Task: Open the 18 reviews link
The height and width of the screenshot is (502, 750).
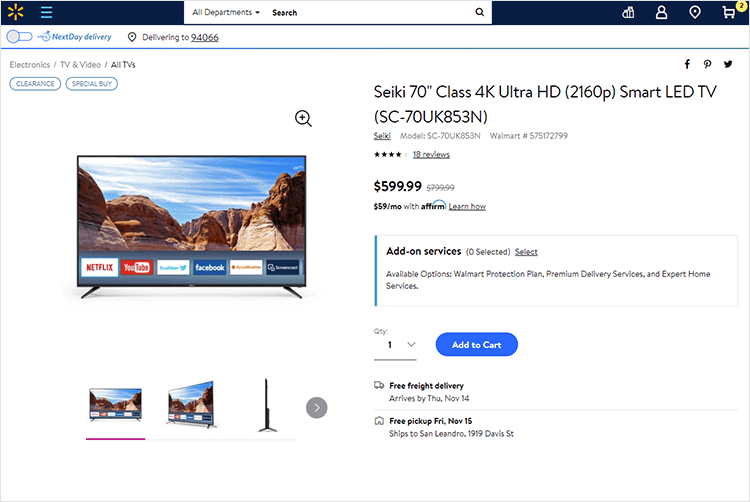Action: pos(431,154)
